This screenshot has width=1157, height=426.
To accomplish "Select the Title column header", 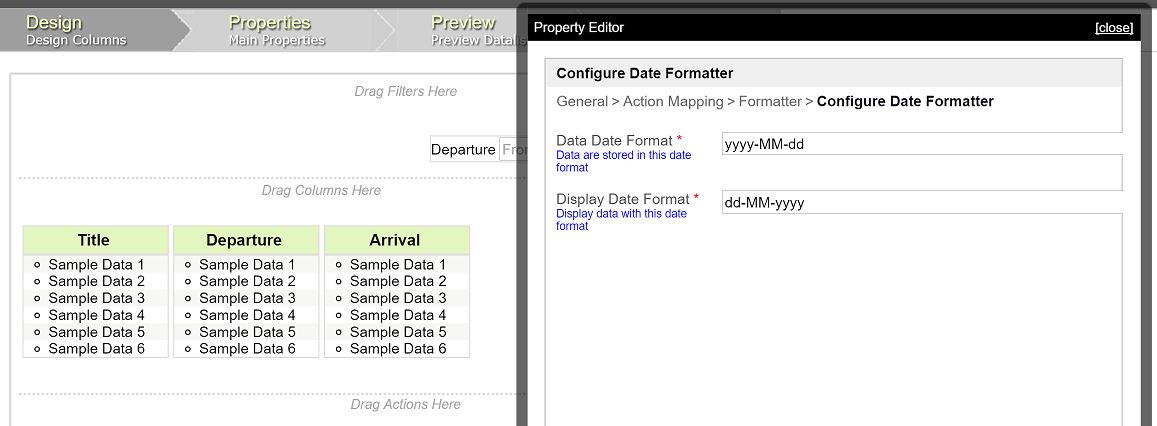I will tap(94, 240).
